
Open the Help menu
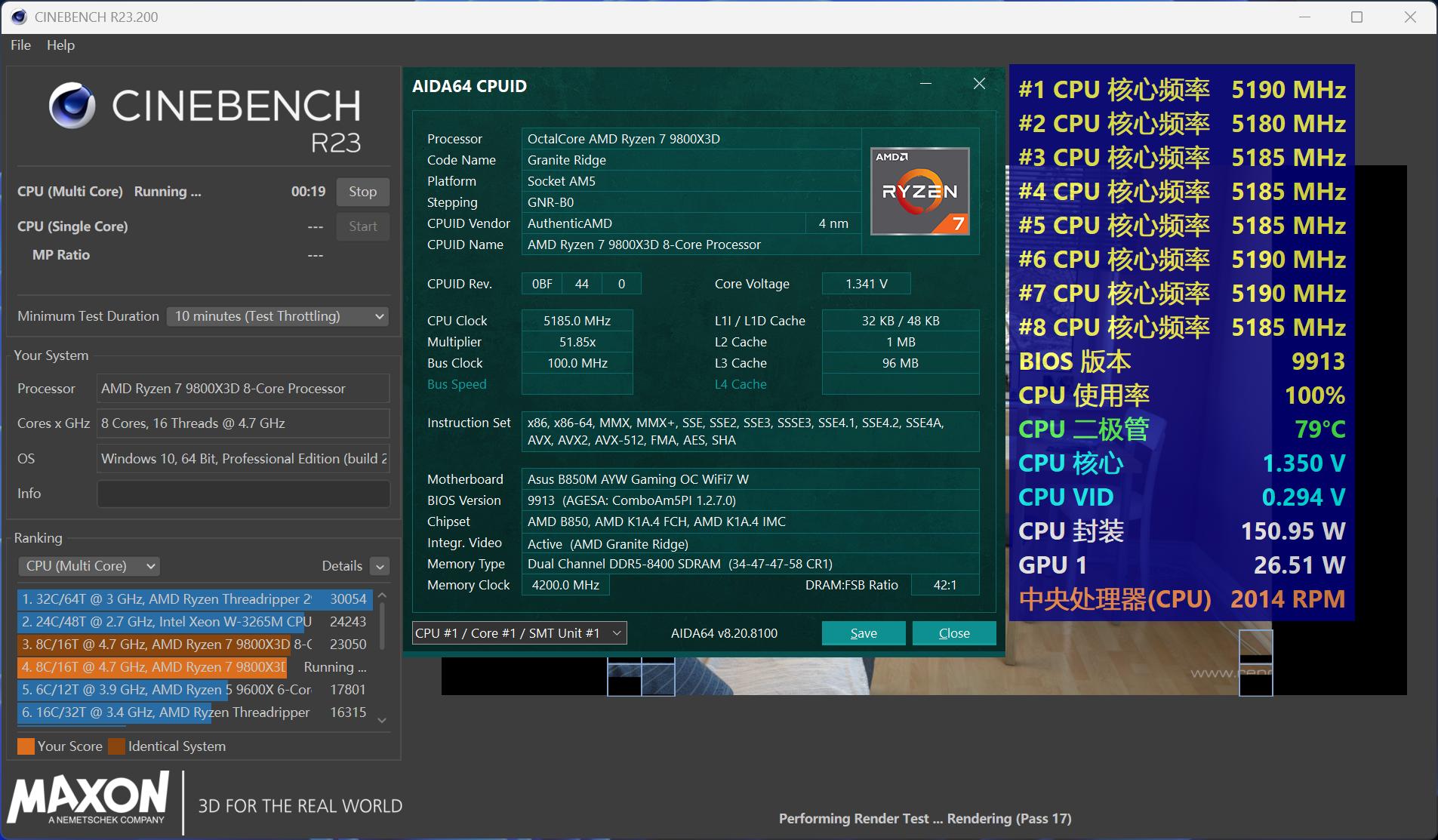(x=60, y=45)
